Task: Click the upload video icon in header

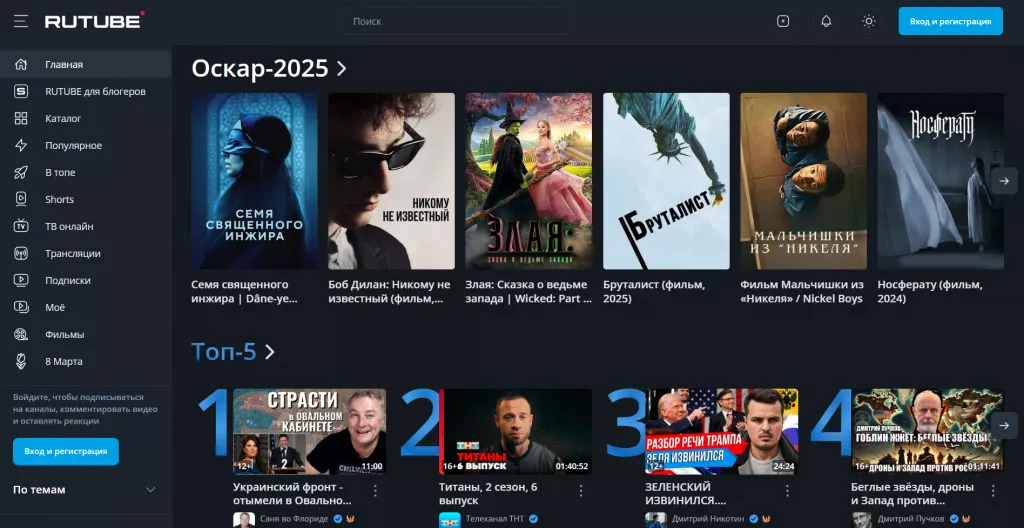Action: pyautogui.click(x=783, y=22)
